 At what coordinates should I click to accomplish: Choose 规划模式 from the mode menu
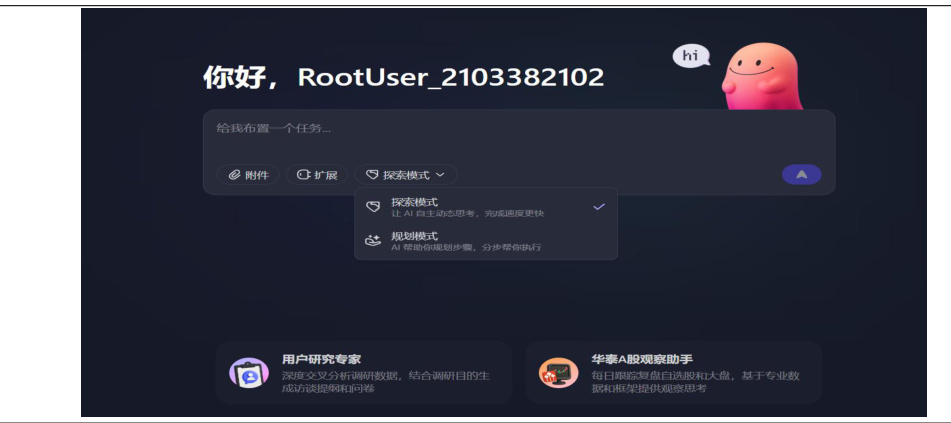[414, 236]
